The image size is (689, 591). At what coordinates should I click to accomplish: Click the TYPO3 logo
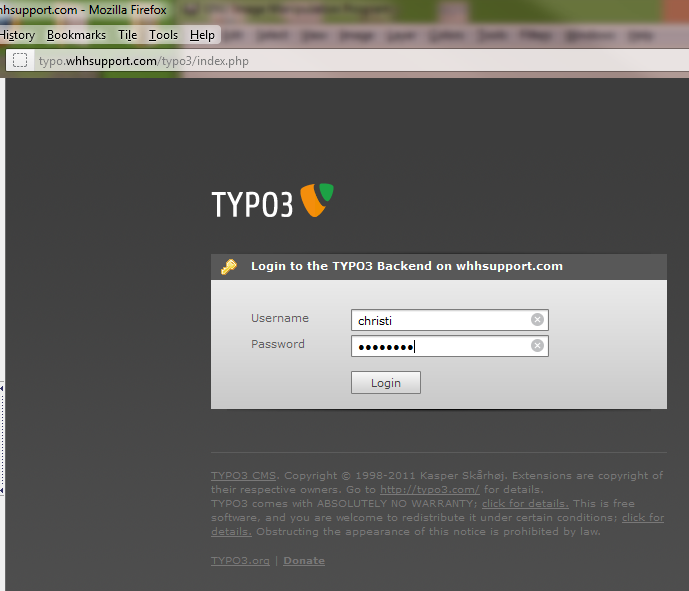[x=272, y=201]
